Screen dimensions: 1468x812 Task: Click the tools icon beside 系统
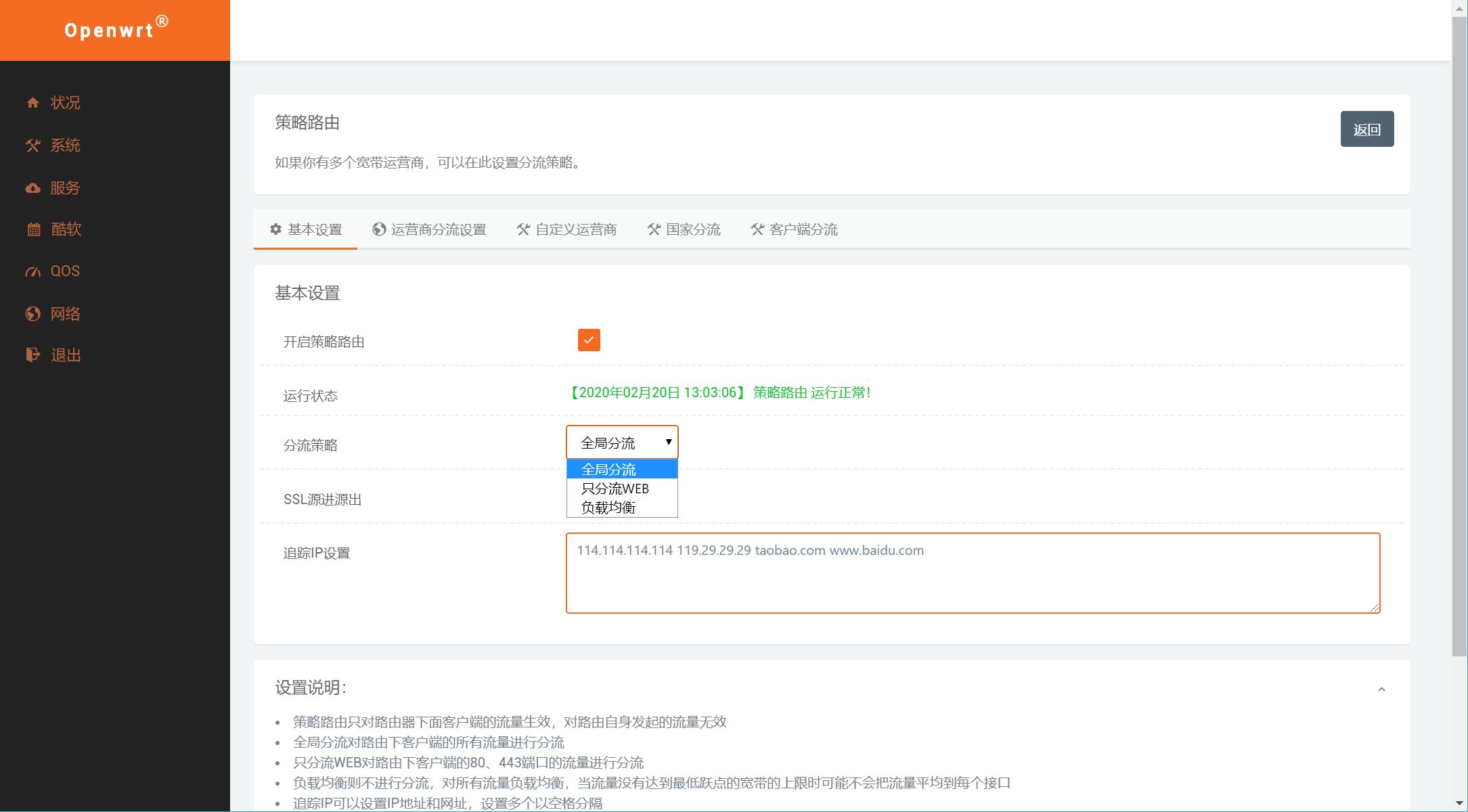point(32,145)
